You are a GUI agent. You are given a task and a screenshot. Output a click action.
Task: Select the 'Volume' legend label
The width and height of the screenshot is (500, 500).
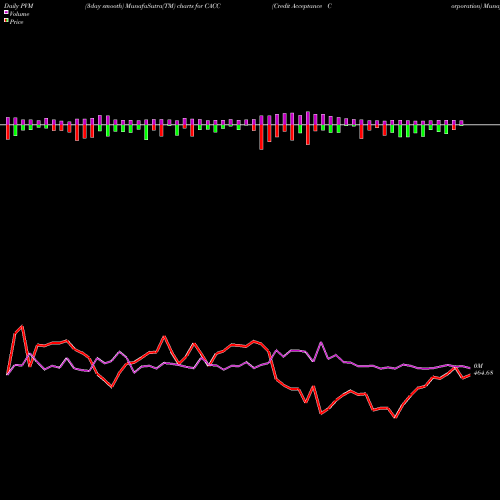coord(19,14)
